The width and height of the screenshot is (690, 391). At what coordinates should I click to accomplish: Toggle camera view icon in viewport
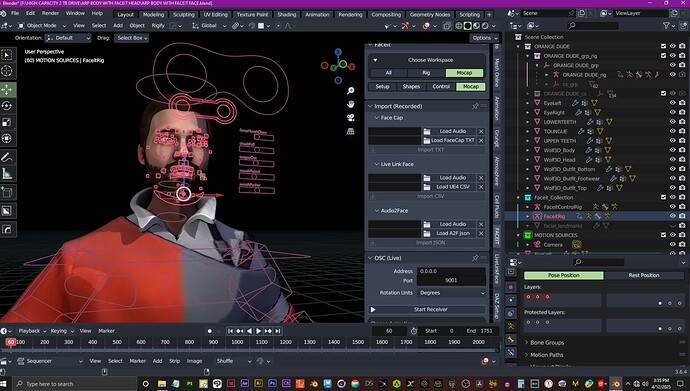[x=350, y=117]
